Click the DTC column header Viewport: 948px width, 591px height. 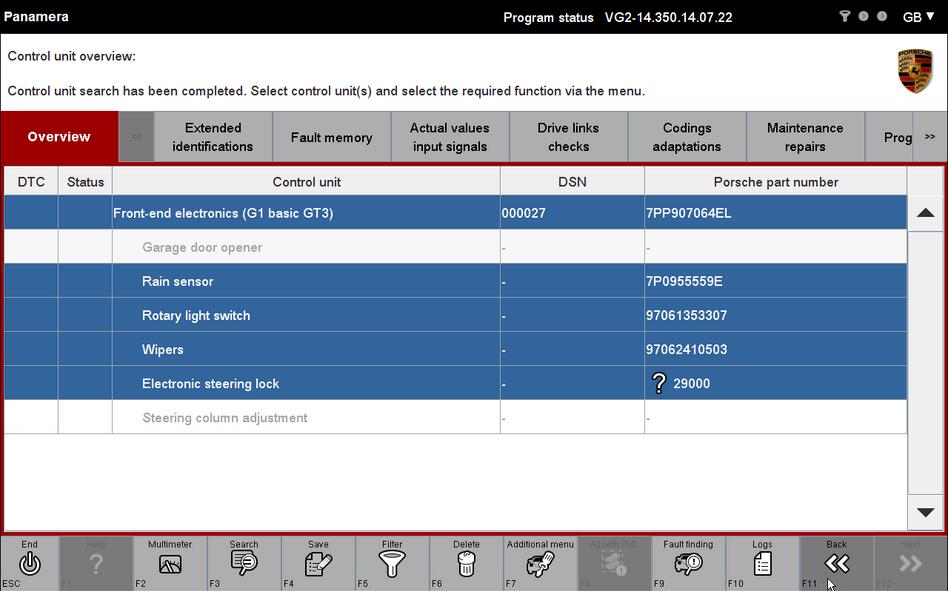pyautogui.click(x=31, y=181)
